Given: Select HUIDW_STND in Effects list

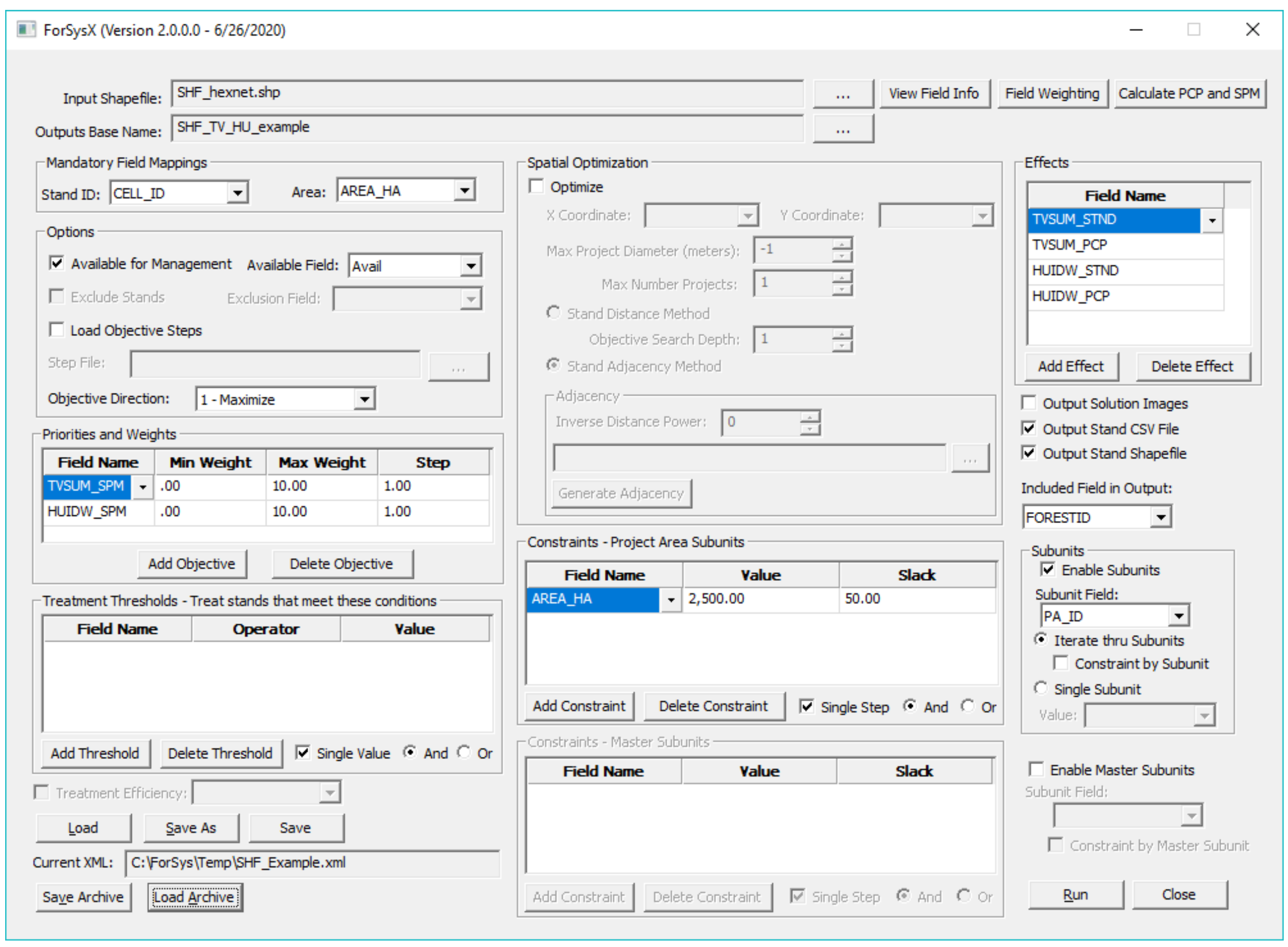Looking at the screenshot, I should pyautogui.click(x=1126, y=271).
